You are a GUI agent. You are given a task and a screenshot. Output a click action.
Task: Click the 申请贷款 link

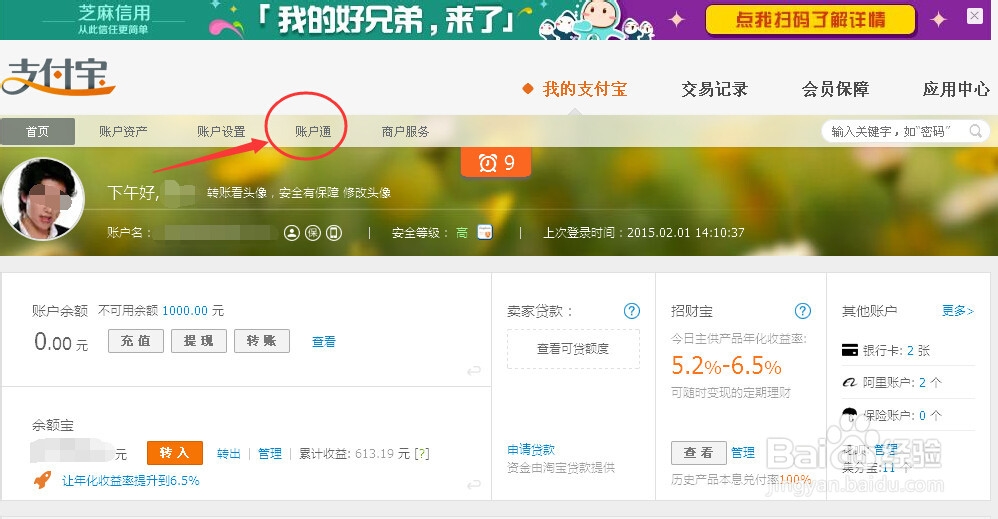click(531, 450)
